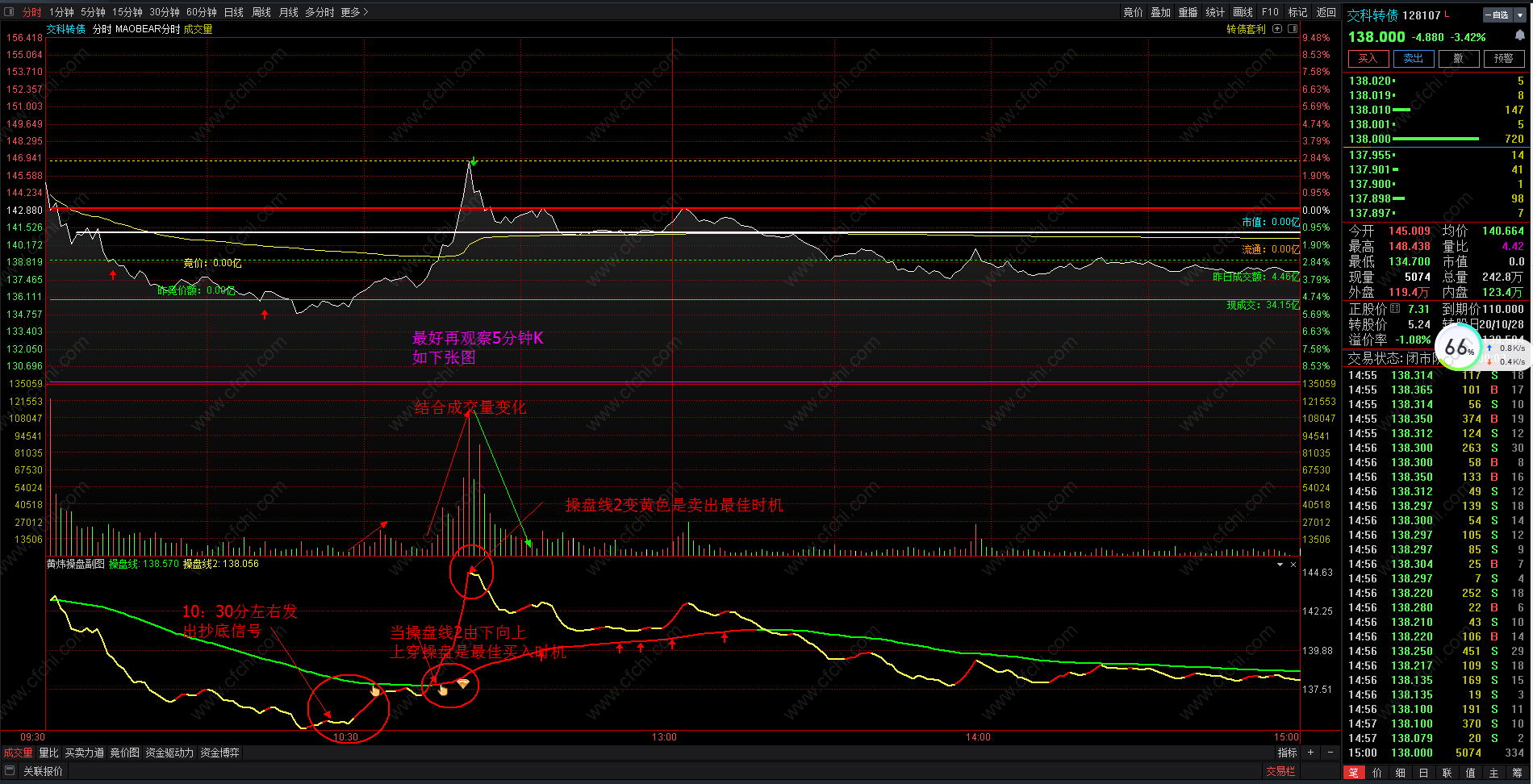The image size is (1533, 784).
Task: Click the minus button to remove sub-chart
Action: pos(1330,753)
